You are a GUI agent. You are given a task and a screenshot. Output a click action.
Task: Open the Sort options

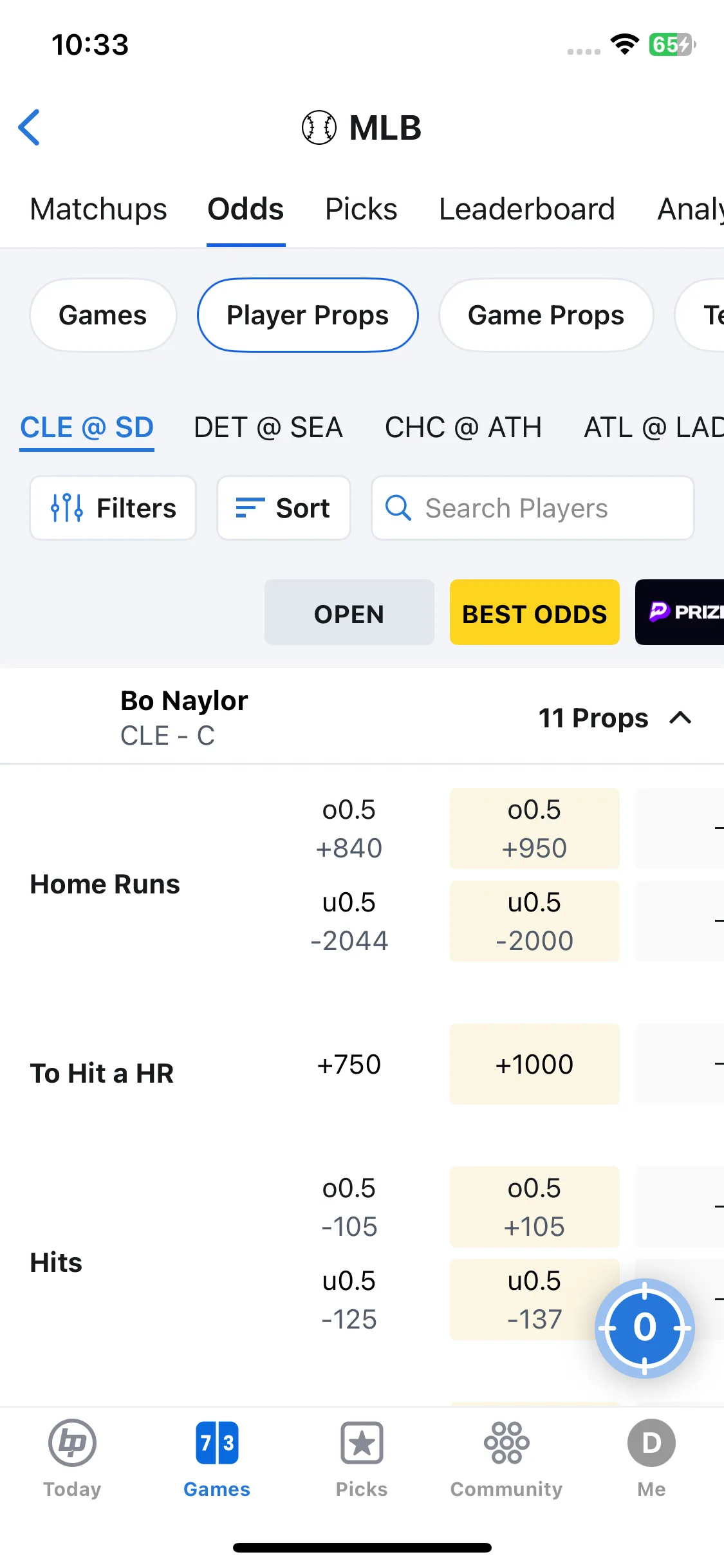(x=284, y=508)
